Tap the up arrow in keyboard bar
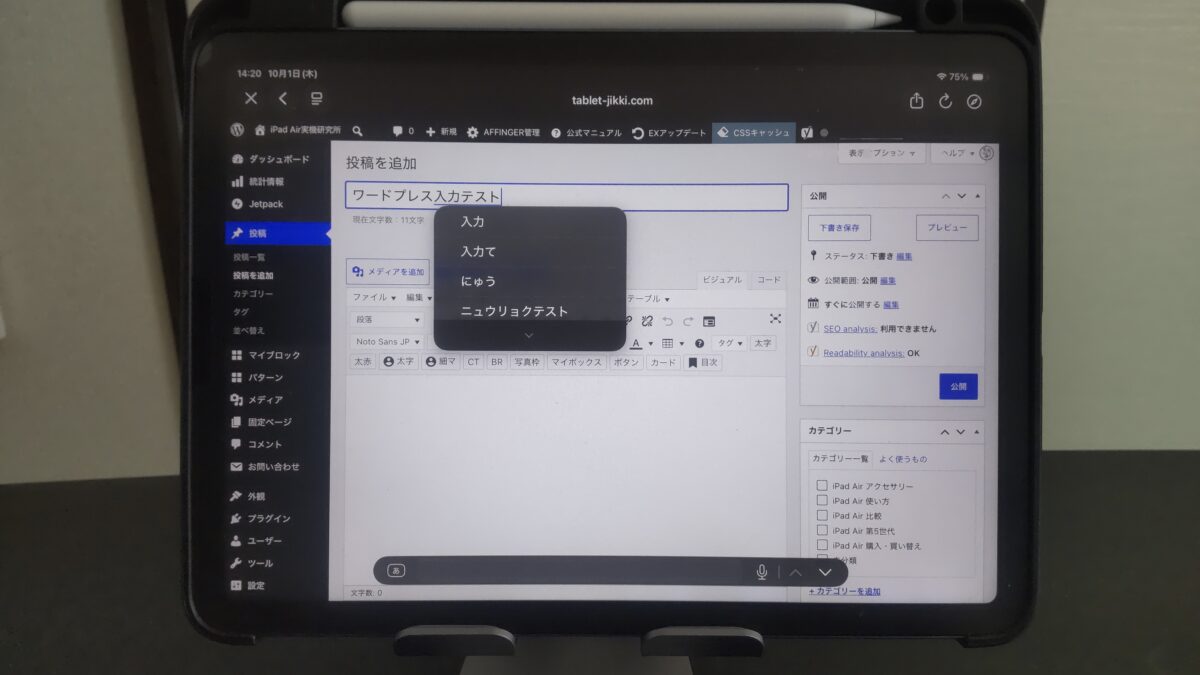This screenshot has width=1200, height=675. pyautogui.click(x=796, y=572)
